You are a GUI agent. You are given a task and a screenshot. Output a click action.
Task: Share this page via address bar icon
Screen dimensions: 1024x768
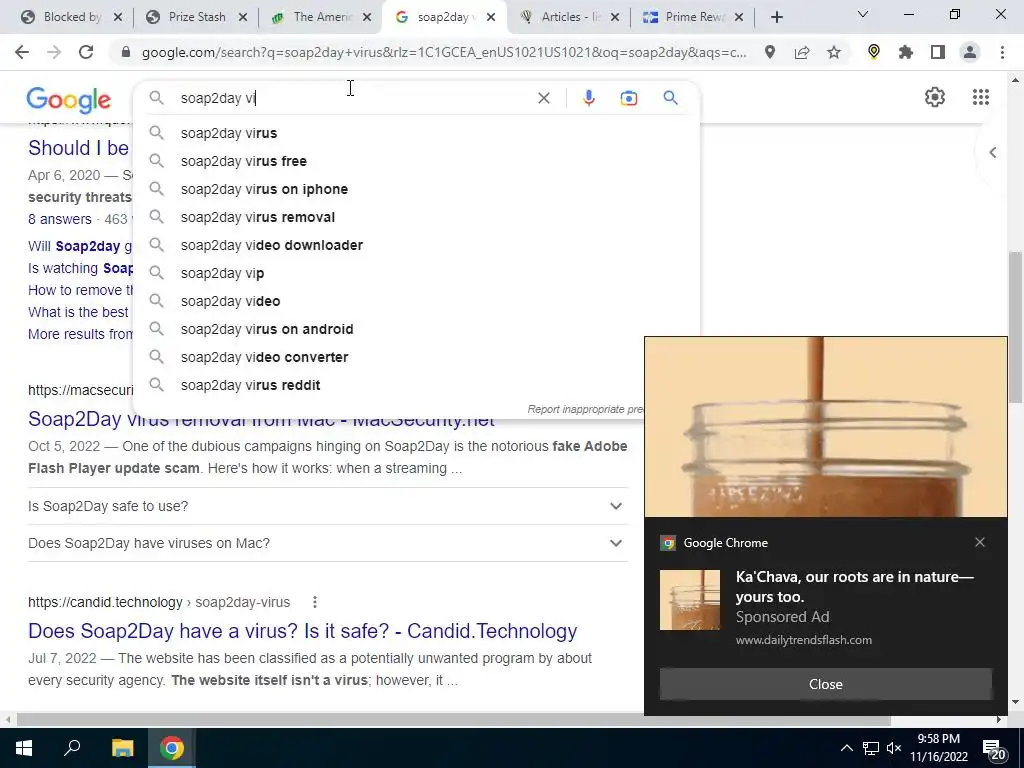point(802,52)
